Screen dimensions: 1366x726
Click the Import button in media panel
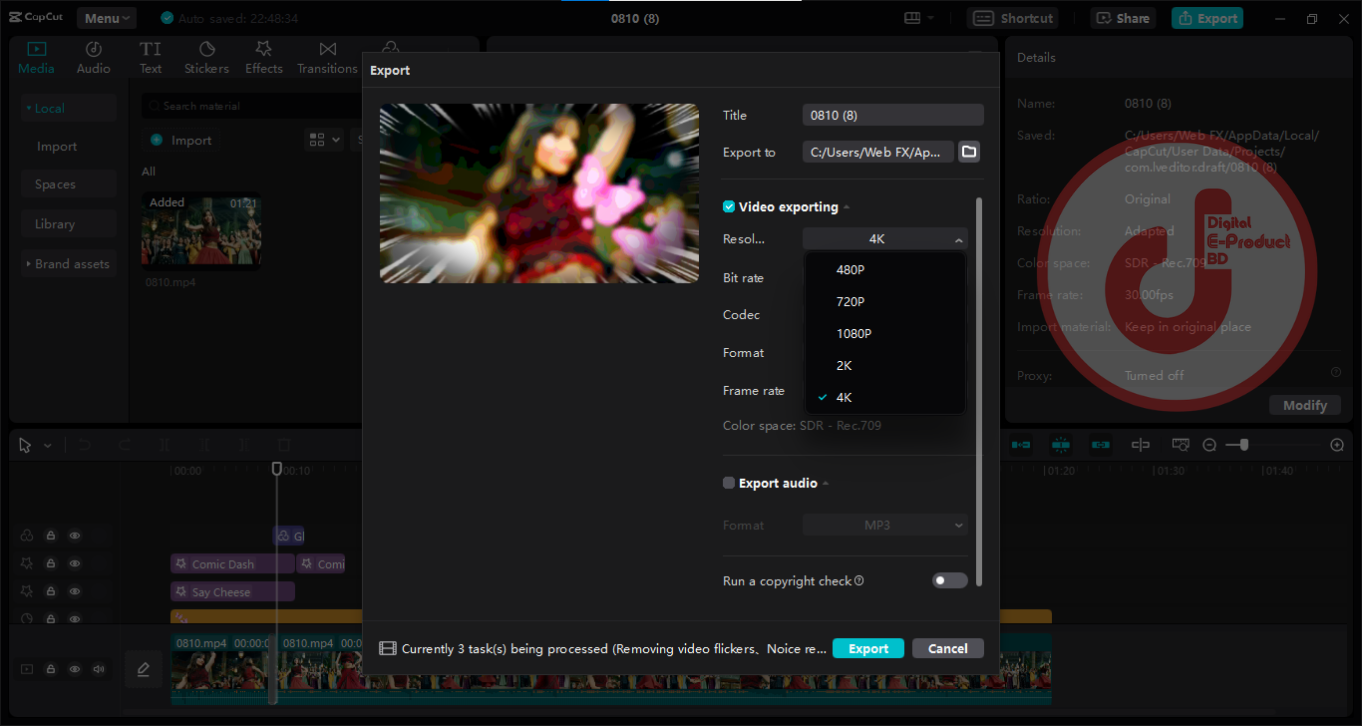coord(181,140)
